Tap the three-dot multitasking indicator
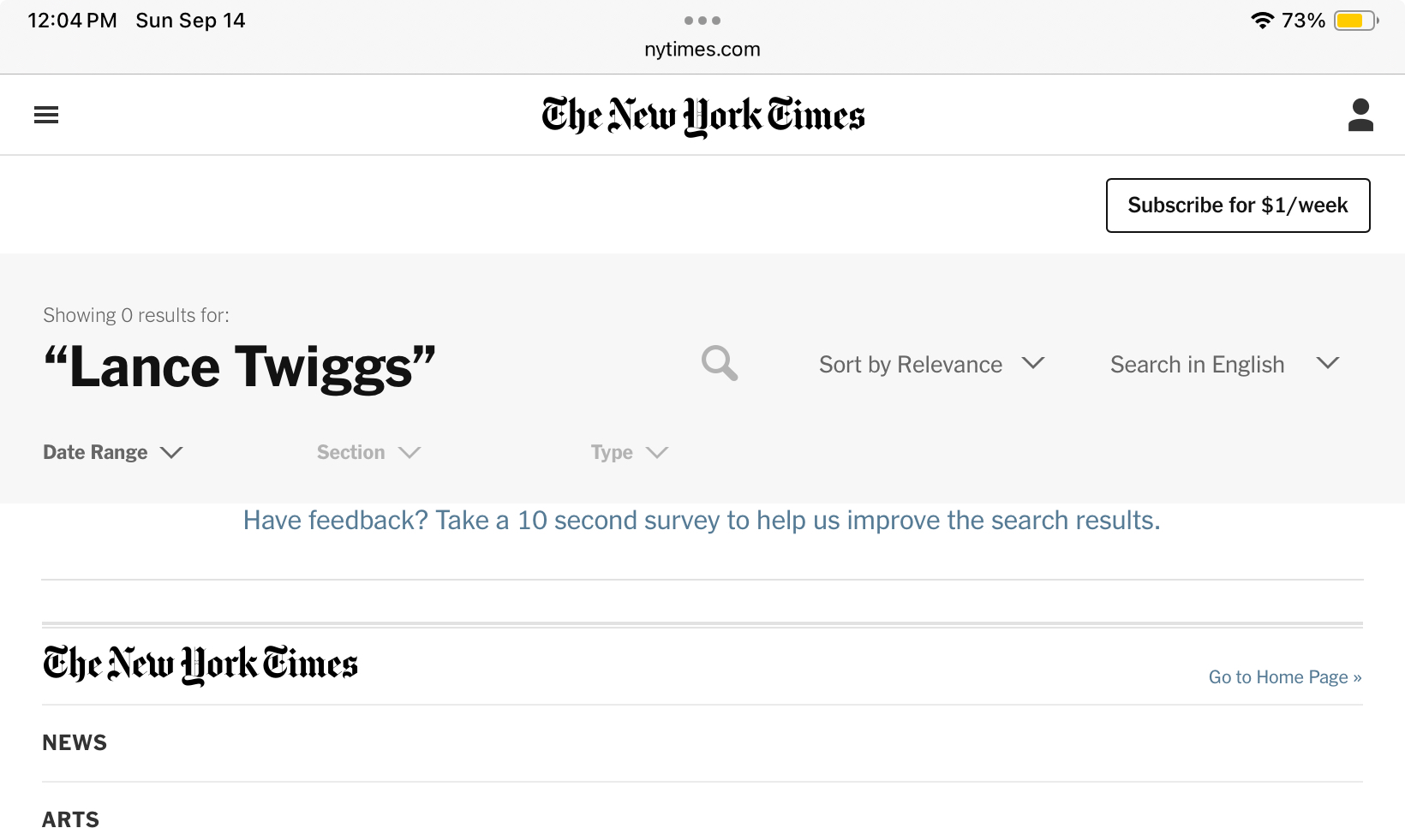 coord(702,21)
